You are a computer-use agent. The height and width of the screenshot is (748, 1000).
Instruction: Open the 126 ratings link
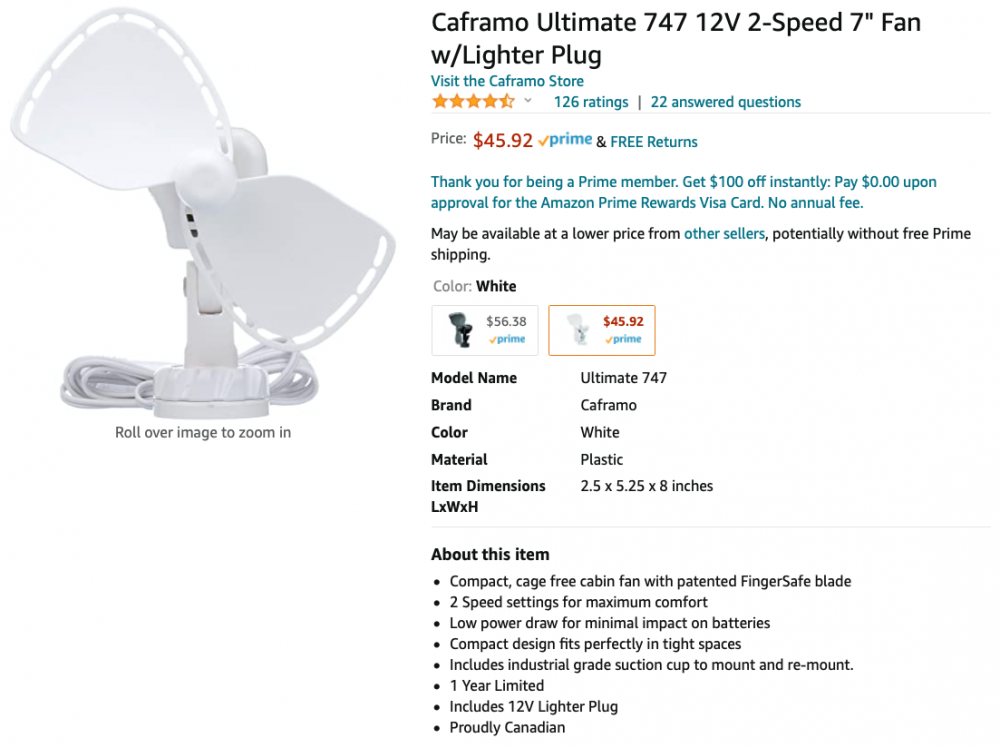(591, 102)
